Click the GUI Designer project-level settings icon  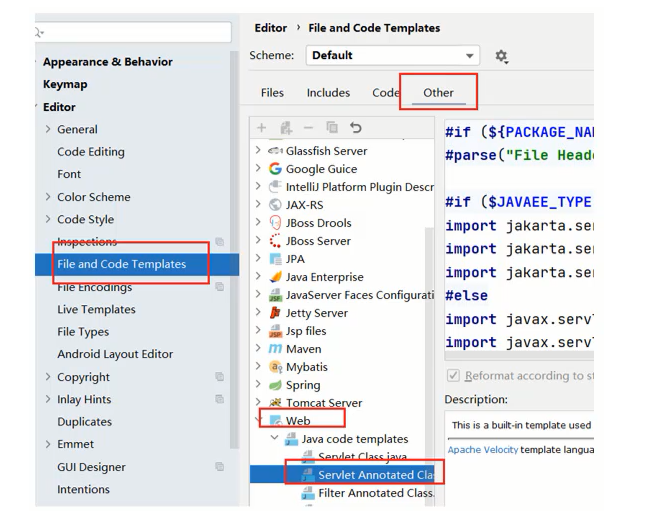pos(220,466)
